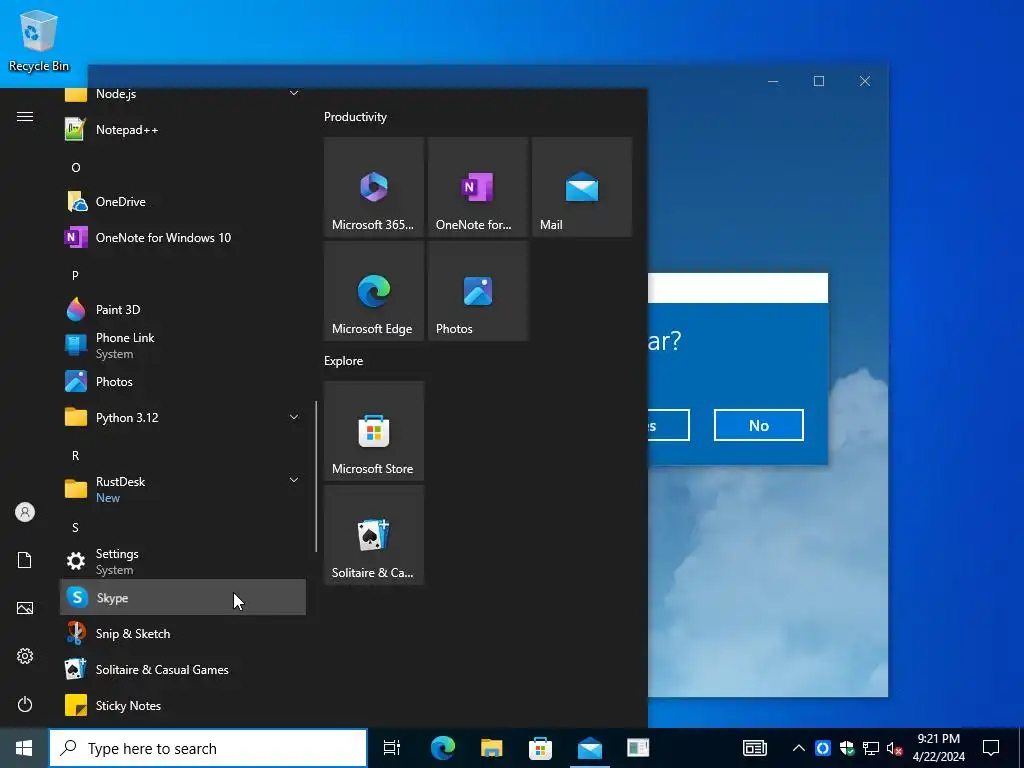Open the Recycle Bin desktop icon
Viewport: 1024px width, 768px height.
click(x=39, y=42)
